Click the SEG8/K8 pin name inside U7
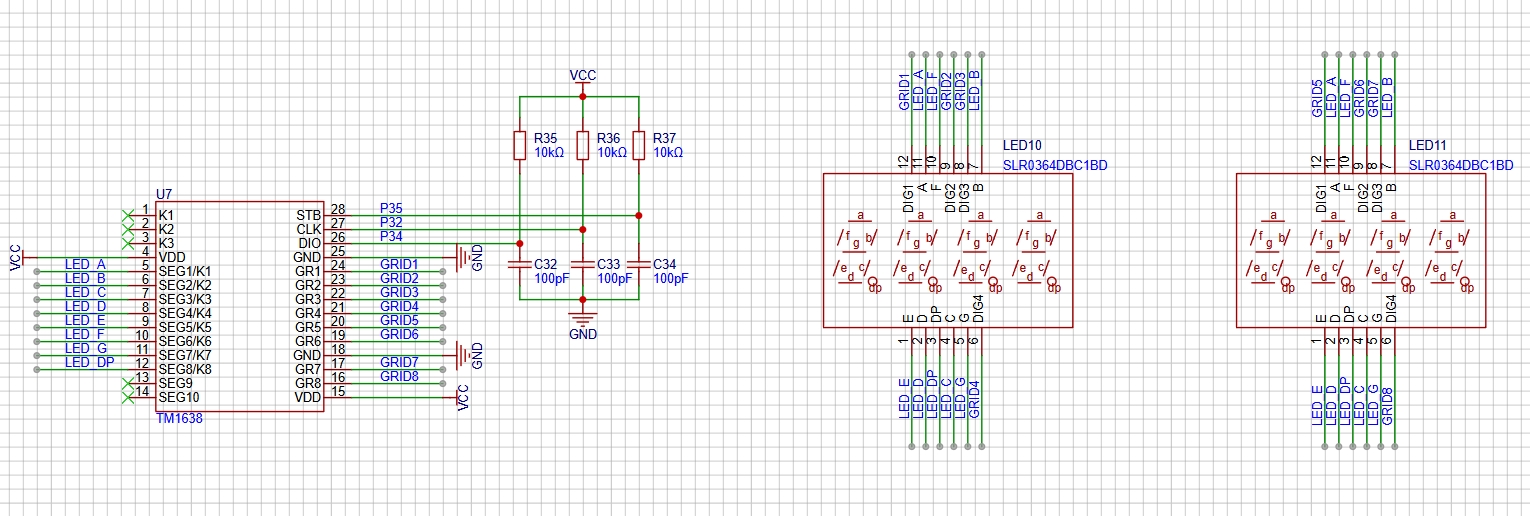The image size is (1530, 516). tap(185, 369)
